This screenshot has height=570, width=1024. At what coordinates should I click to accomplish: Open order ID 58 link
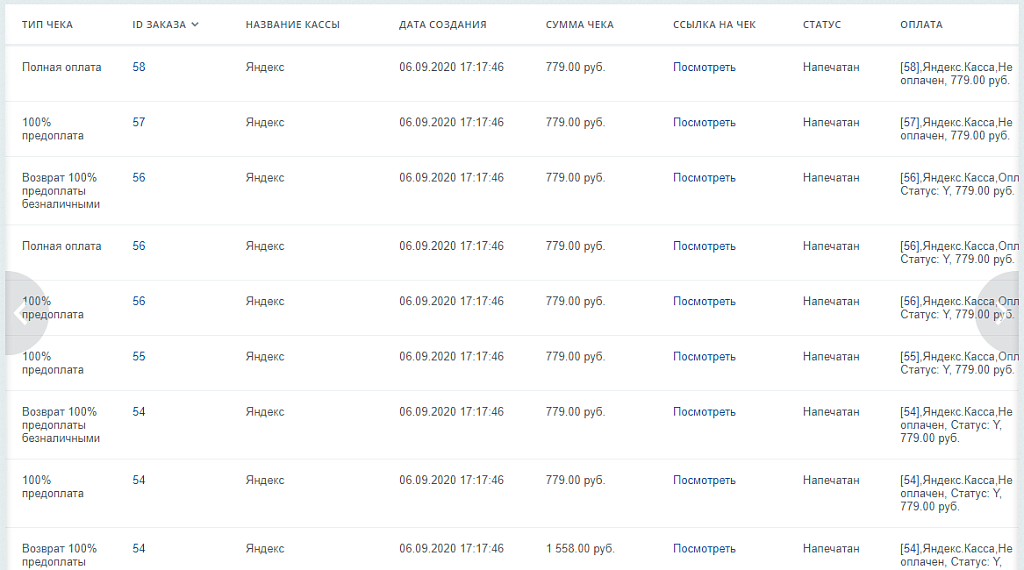pos(139,67)
